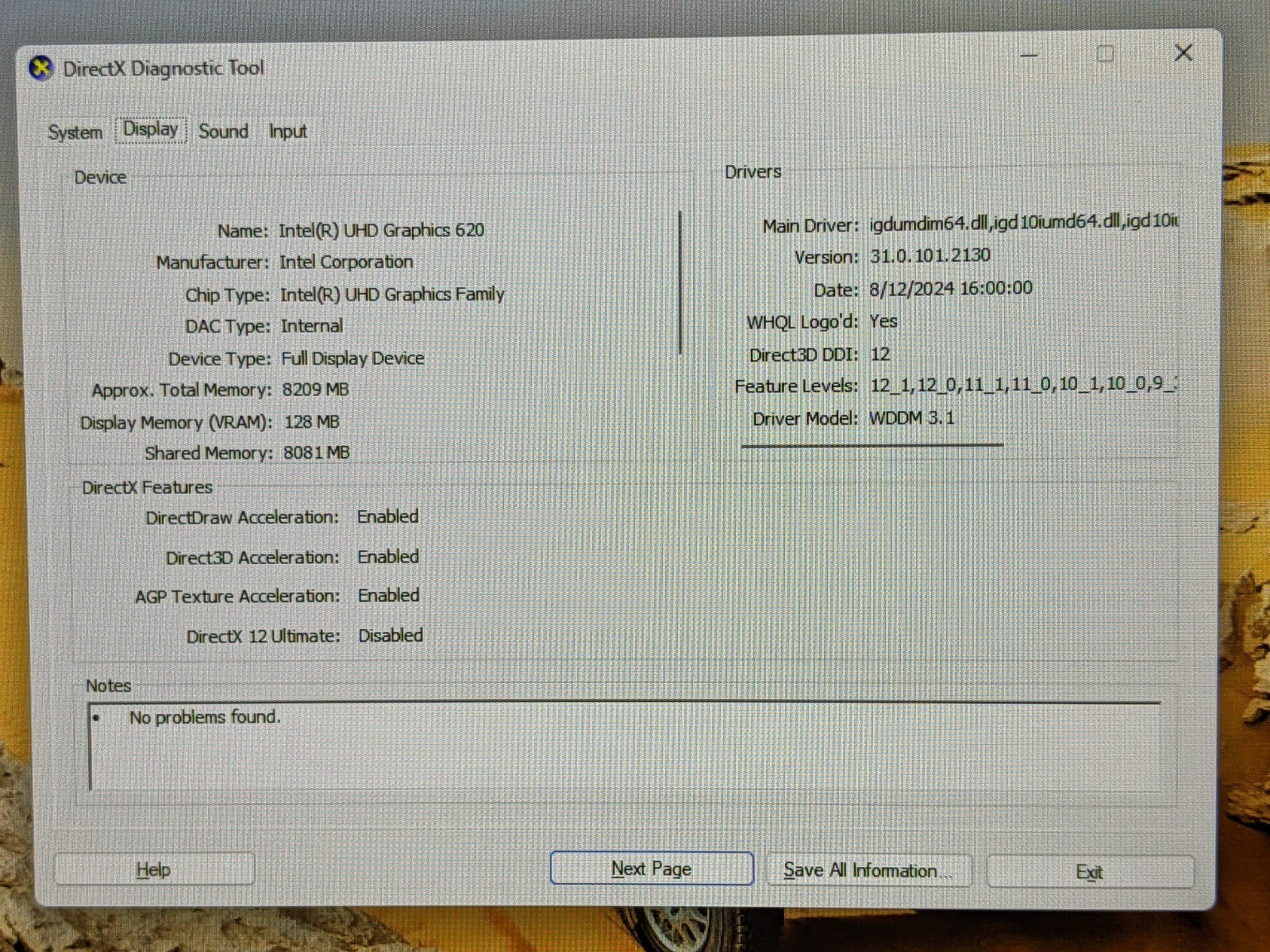Open the Sound tab
Screen dimensions: 1270x952
(x=223, y=131)
